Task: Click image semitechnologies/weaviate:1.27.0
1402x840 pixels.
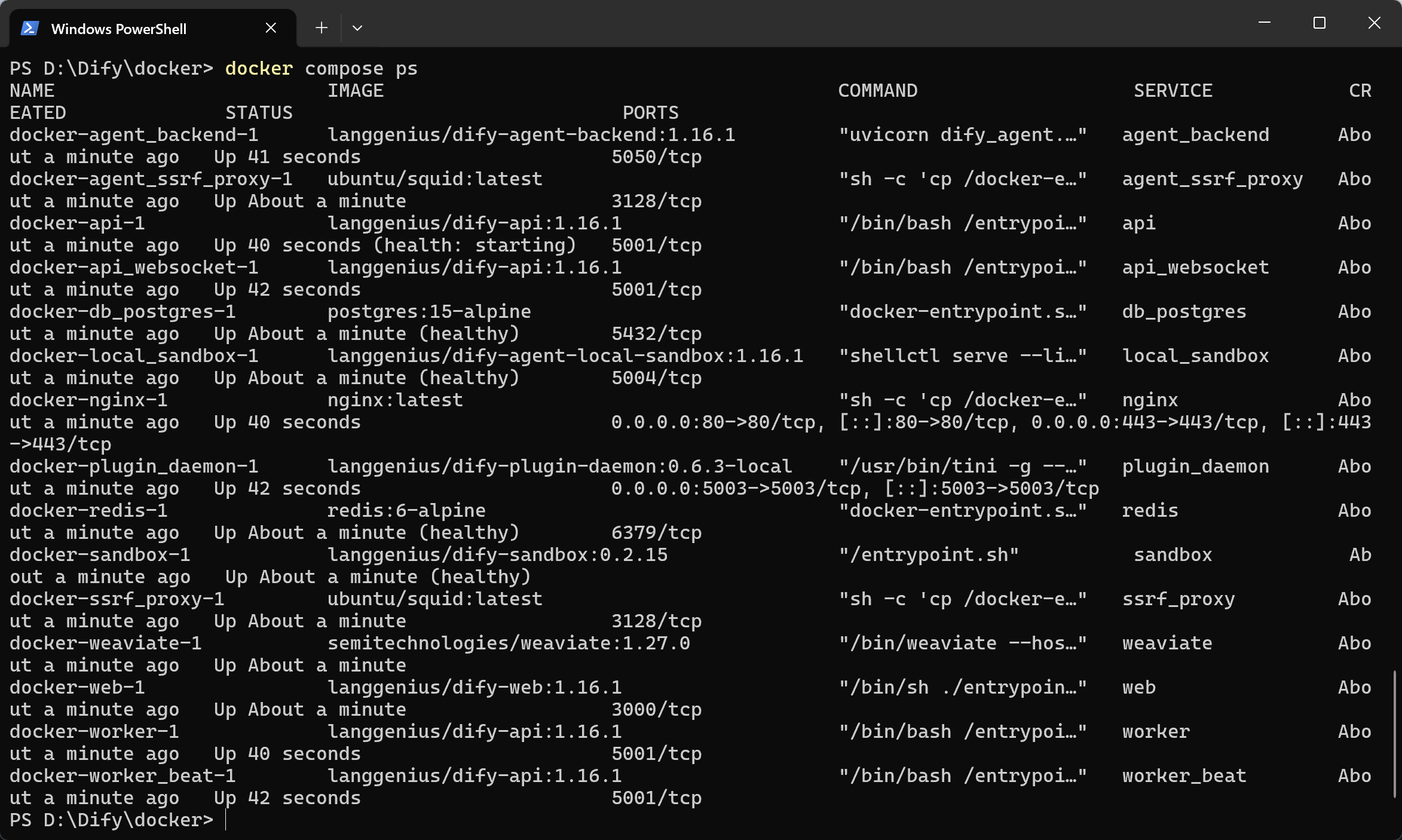Action: [x=509, y=643]
